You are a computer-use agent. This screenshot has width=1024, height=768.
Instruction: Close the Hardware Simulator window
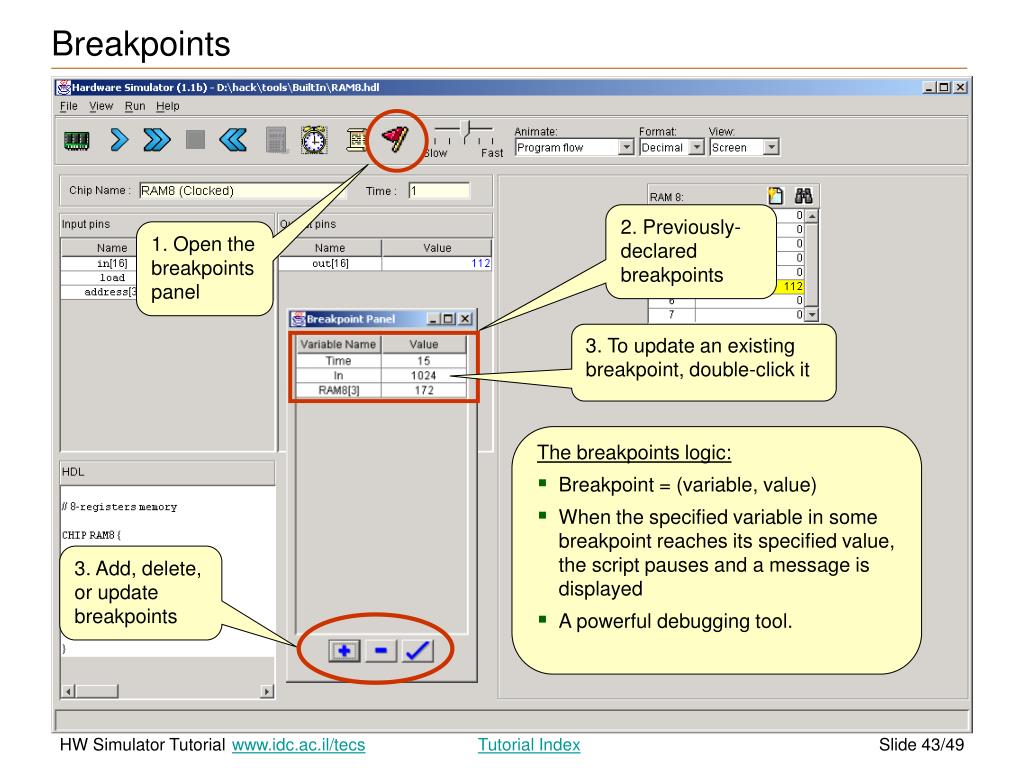click(960, 87)
